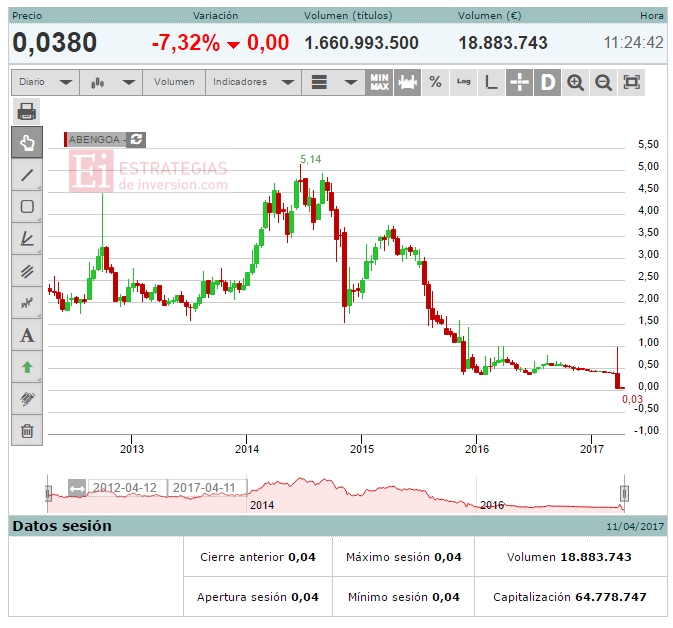The width and height of the screenshot is (673, 628).
Task: Click the ABENGOA refresh icon
Action: pos(136,140)
